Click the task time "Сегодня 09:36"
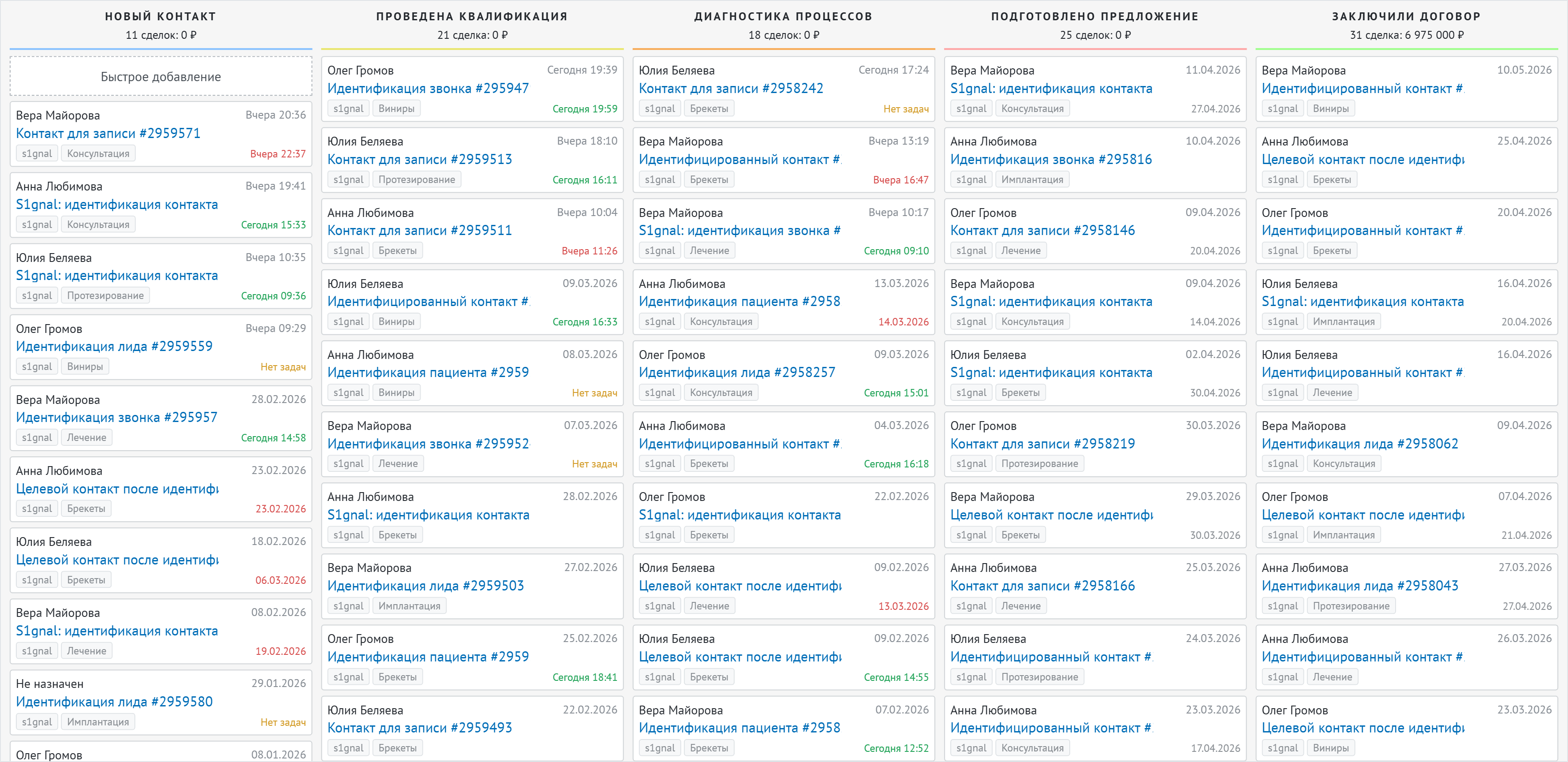 click(x=273, y=296)
